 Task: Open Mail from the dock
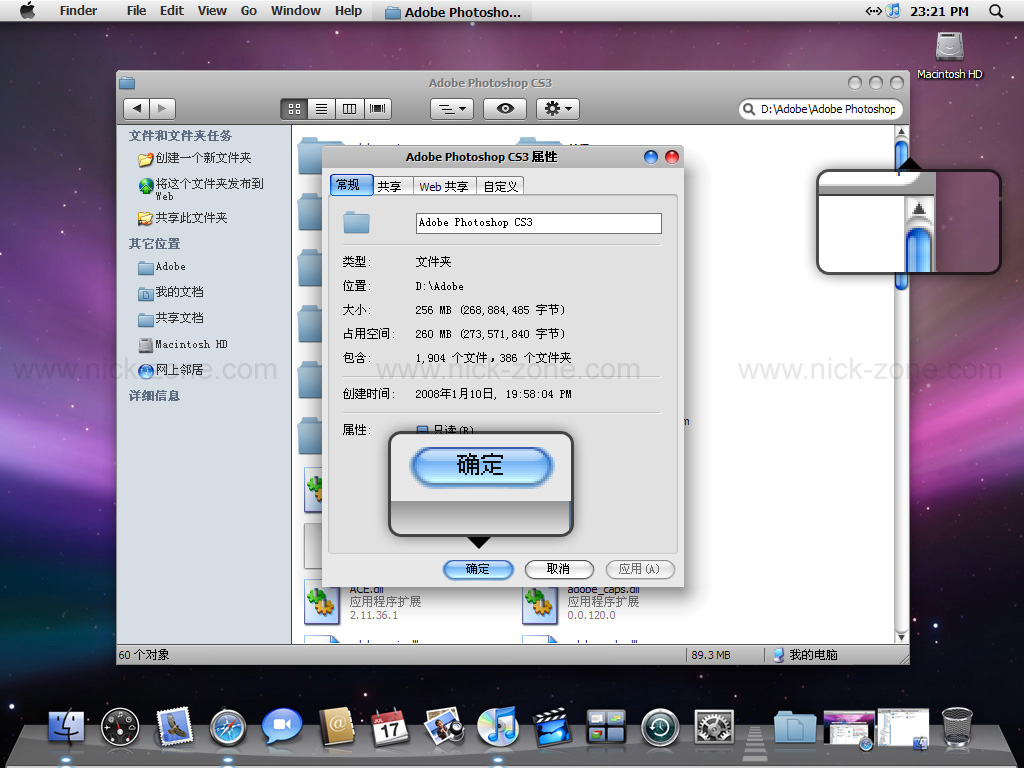click(175, 726)
